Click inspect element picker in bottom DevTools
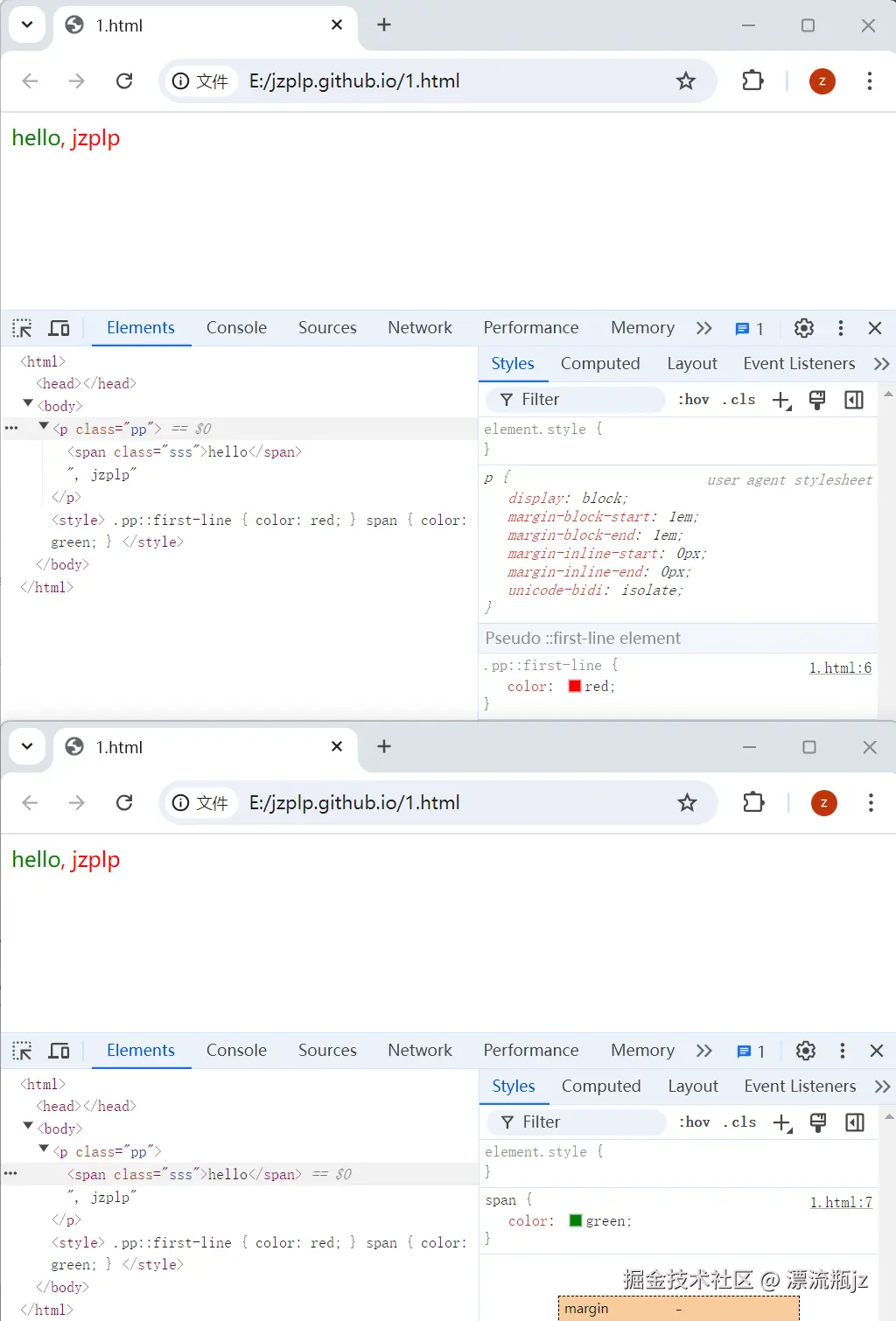The height and width of the screenshot is (1321, 896). [22, 1051]
